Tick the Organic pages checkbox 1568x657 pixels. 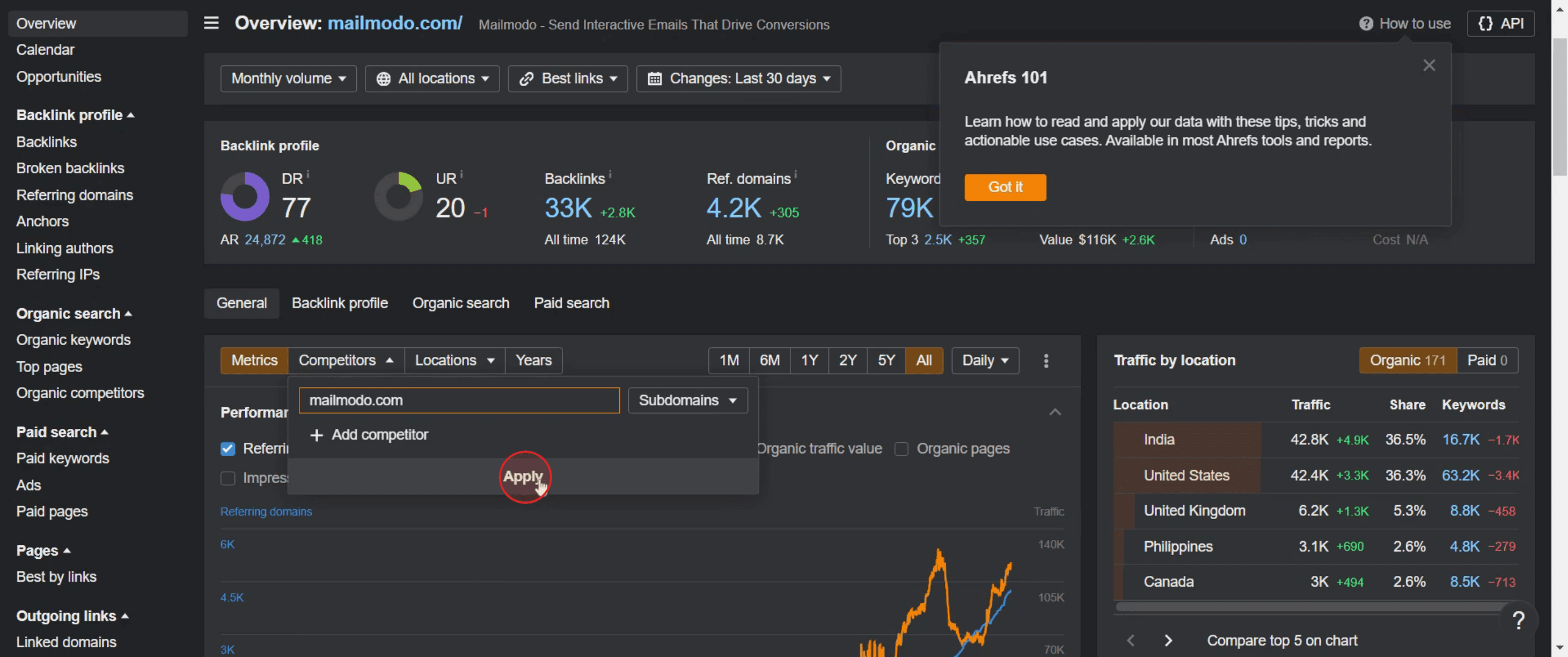click(901, 449)
